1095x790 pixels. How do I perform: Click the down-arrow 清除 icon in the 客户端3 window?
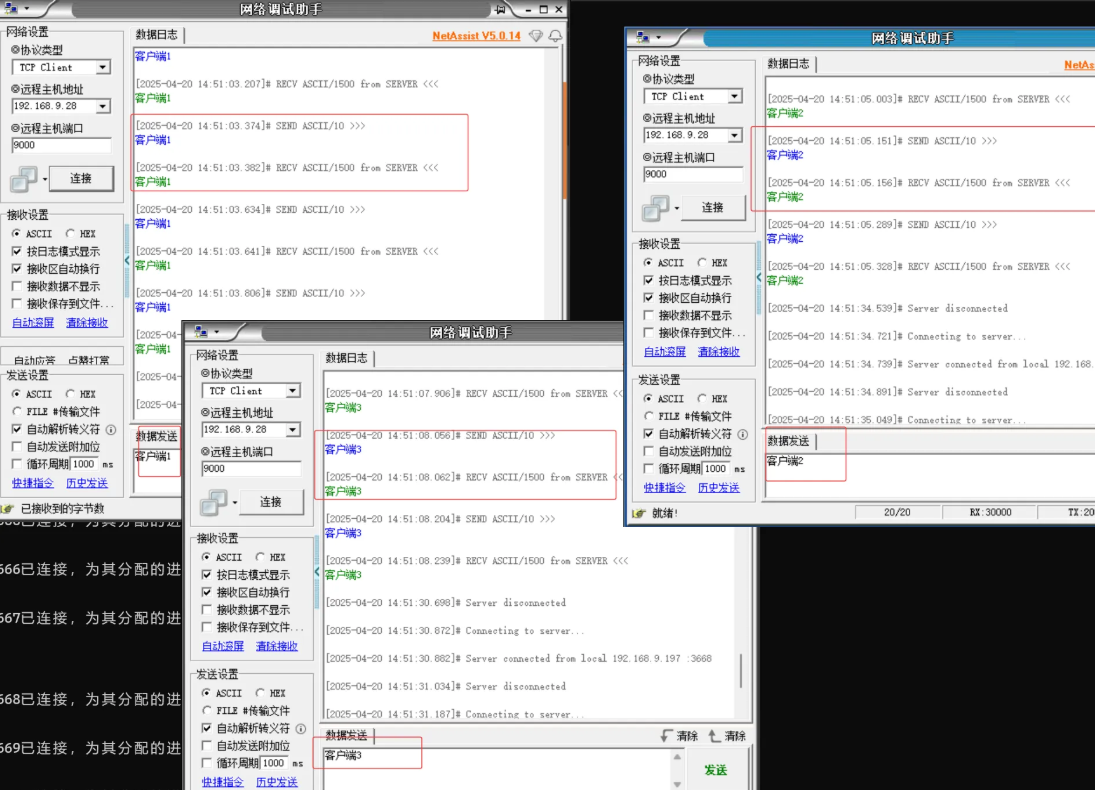click(x=667, y=736)
